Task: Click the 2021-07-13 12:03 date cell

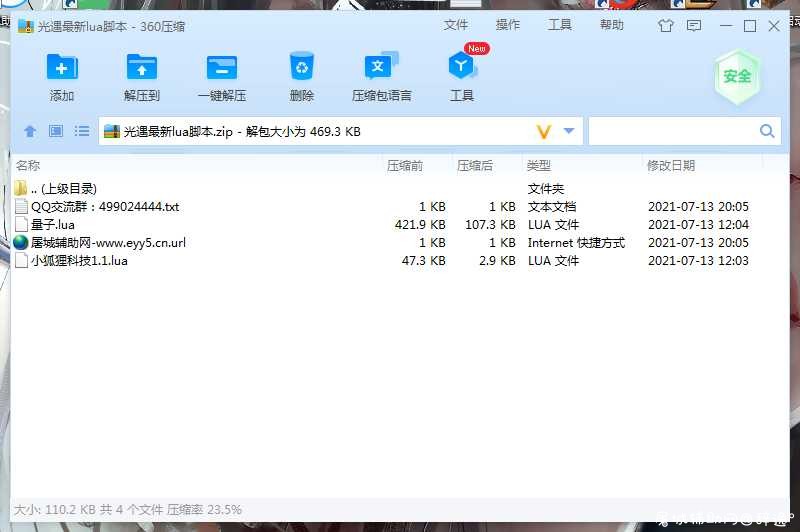Action: [x=698, y=261]
